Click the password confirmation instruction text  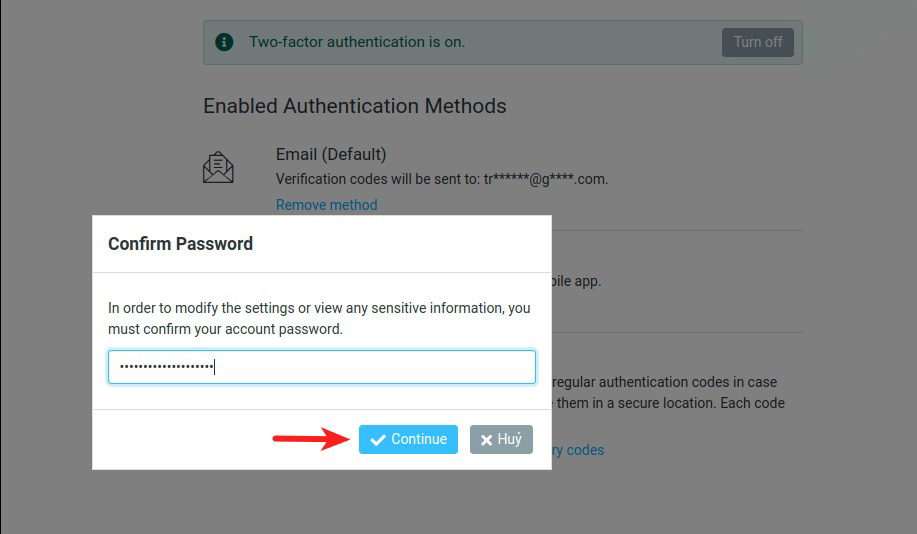[319, 318]
